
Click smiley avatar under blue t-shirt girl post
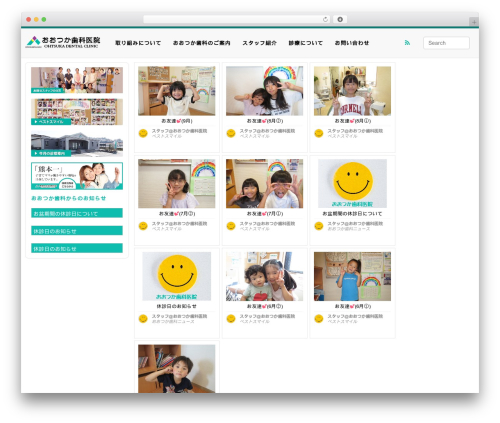coord(319,319)
